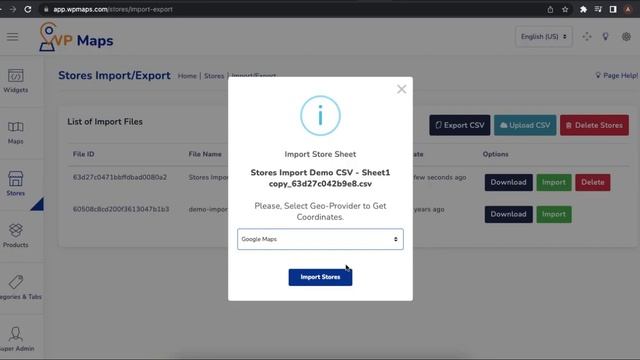Click the WP Maps logo
640x360 pixels.
click(x=76, y=37)
